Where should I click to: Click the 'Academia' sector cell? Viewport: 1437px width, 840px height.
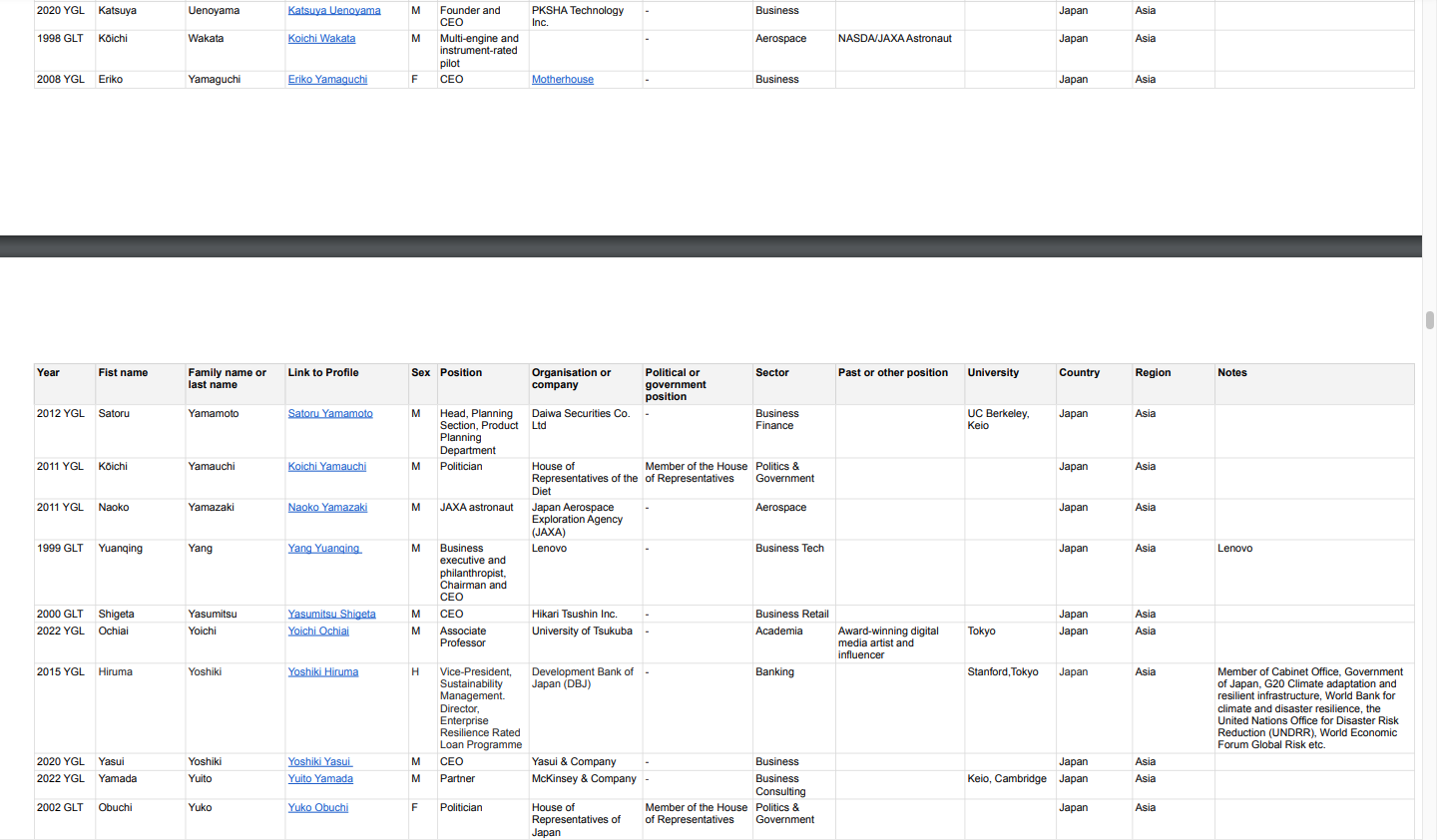[794, 642]
